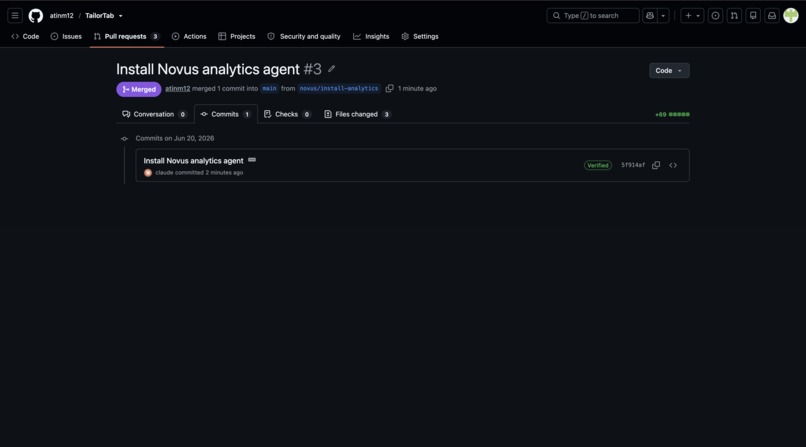Open the Security and quality tab
This screenshot has height=447, width=806.
(304, 36)
